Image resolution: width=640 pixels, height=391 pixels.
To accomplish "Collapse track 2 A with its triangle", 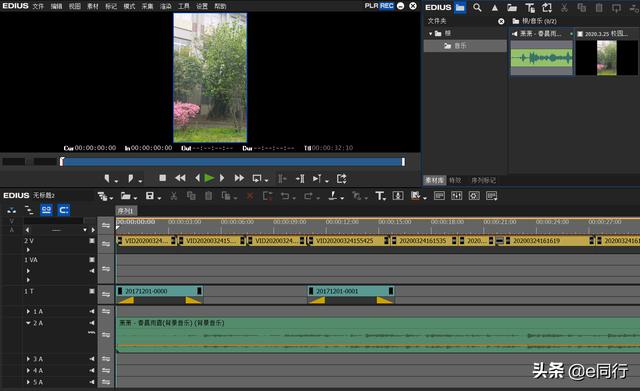I will (28, 323).
